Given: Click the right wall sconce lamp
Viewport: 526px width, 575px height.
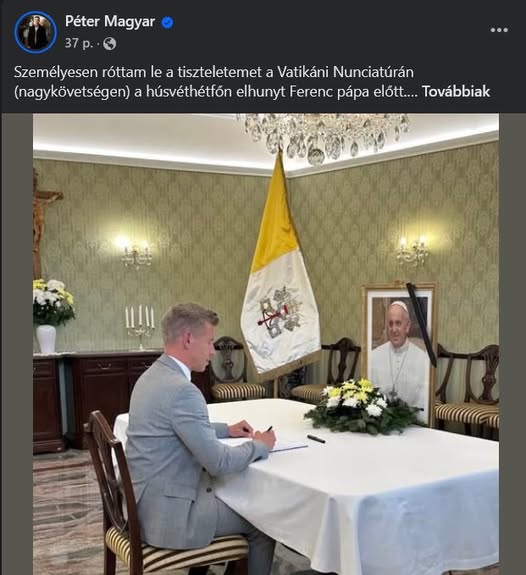Looking at the screenshot, I should coord(412,251).
